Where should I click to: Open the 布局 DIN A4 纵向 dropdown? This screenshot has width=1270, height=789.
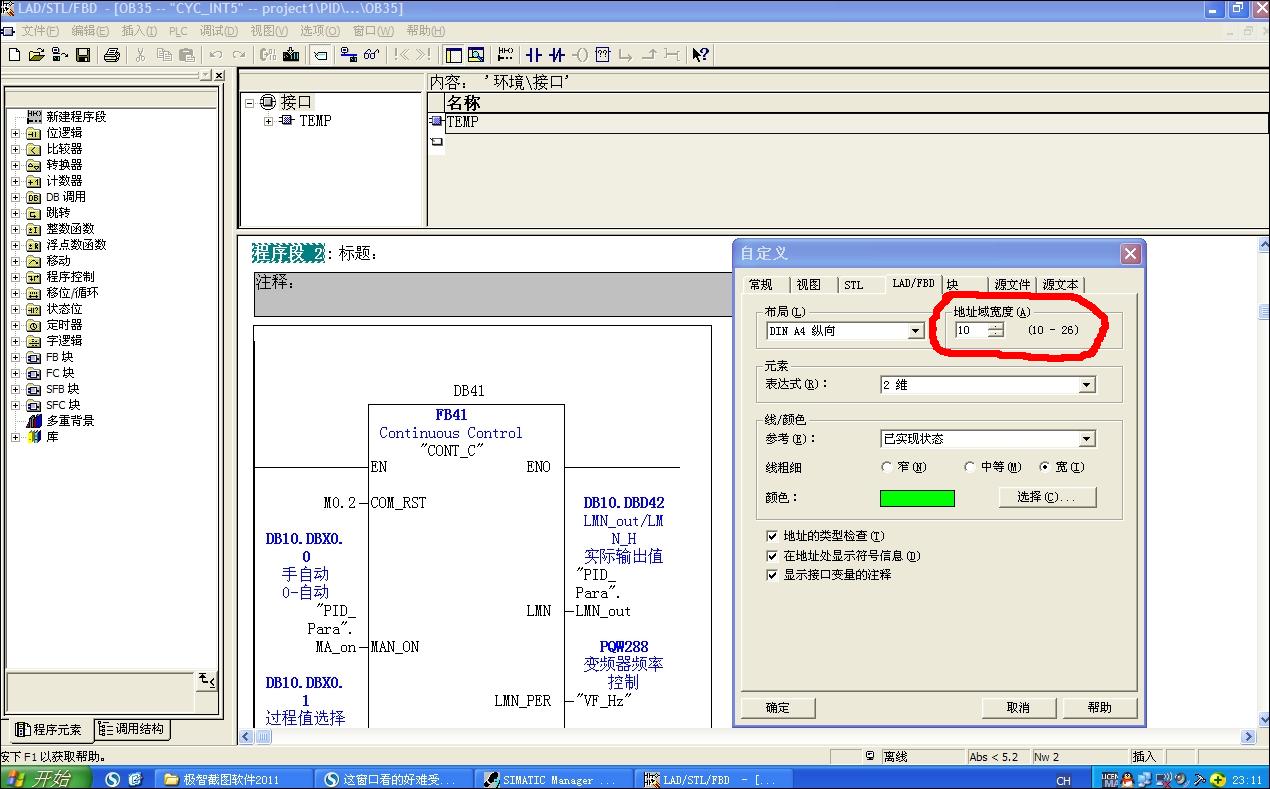pyautogui.click(x=915, y=331)
